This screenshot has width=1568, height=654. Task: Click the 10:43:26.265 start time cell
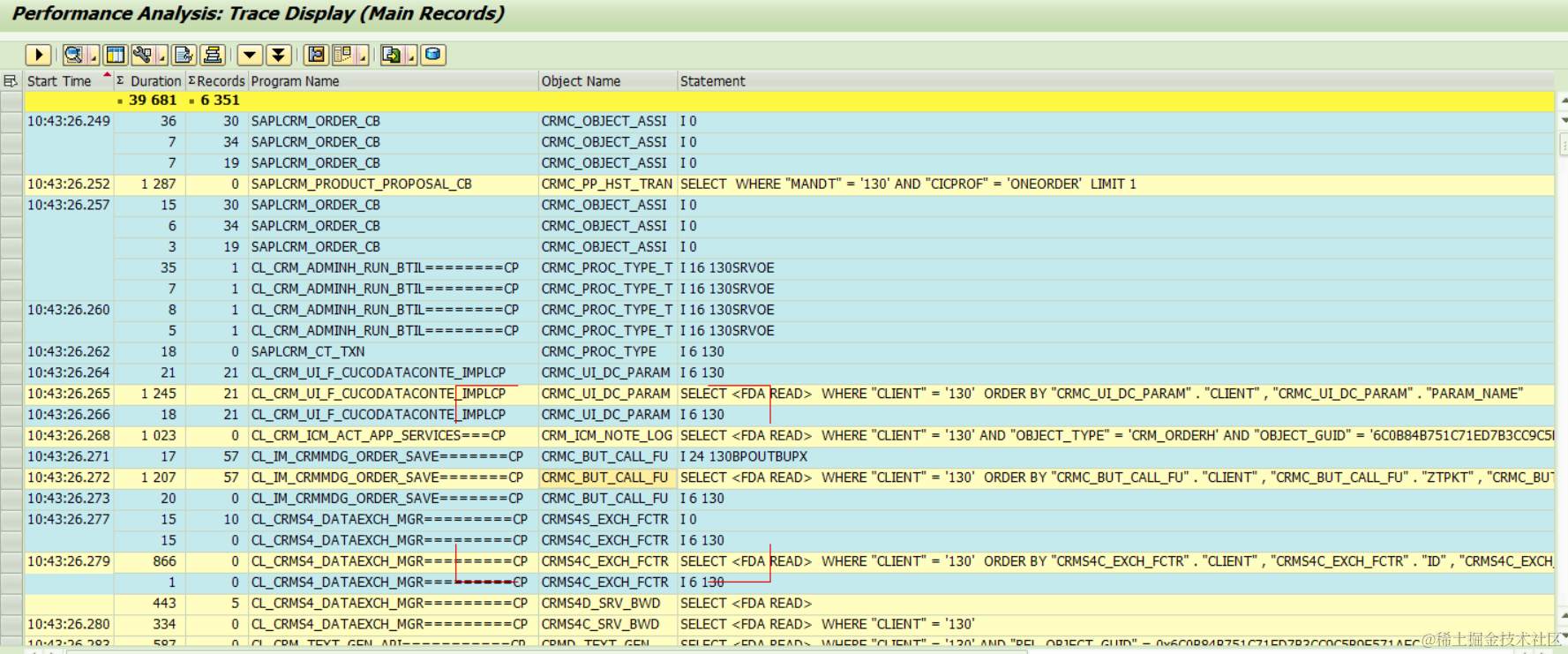[x=69, y=394]
